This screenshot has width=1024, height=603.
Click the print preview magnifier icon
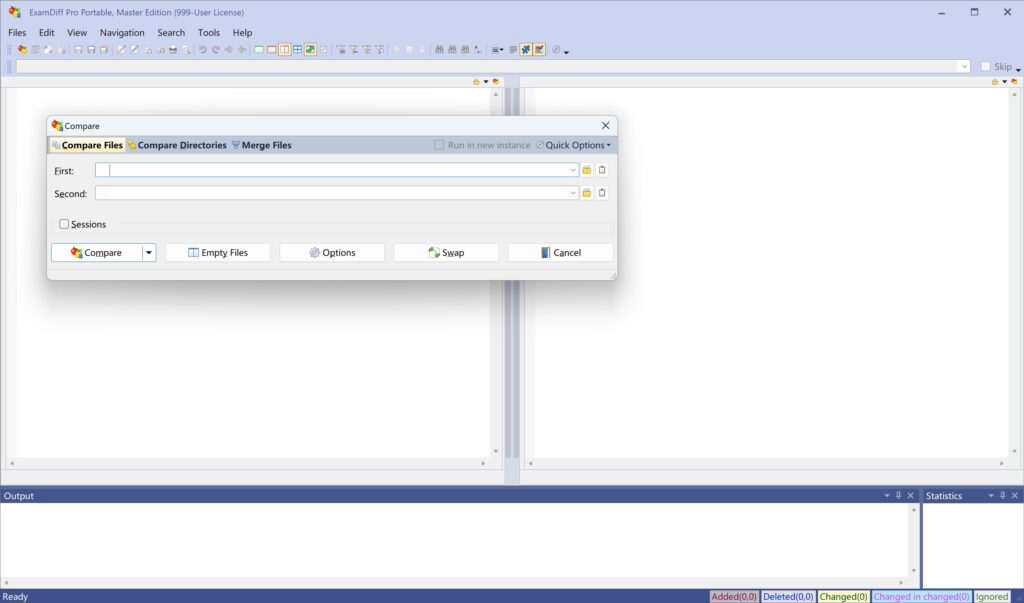[187, 50]
